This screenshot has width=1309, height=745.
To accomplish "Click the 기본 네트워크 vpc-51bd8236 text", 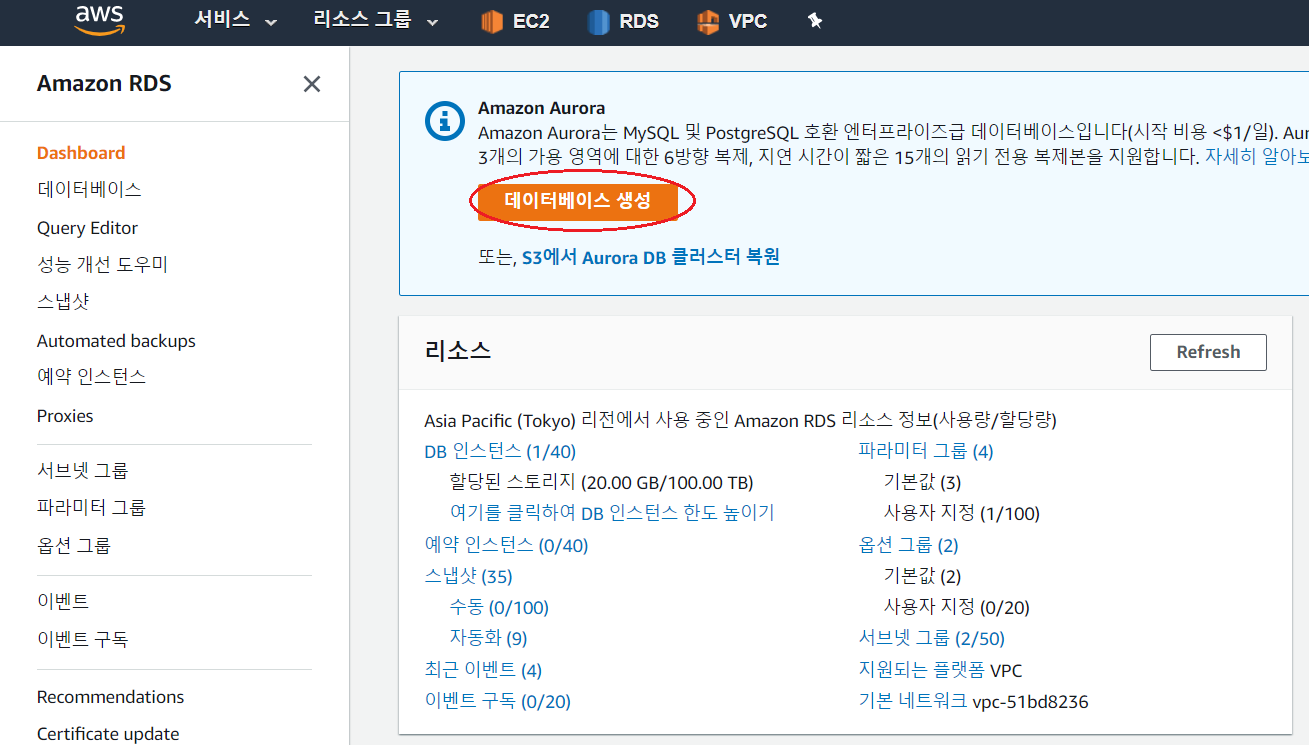I will point(973,701).
